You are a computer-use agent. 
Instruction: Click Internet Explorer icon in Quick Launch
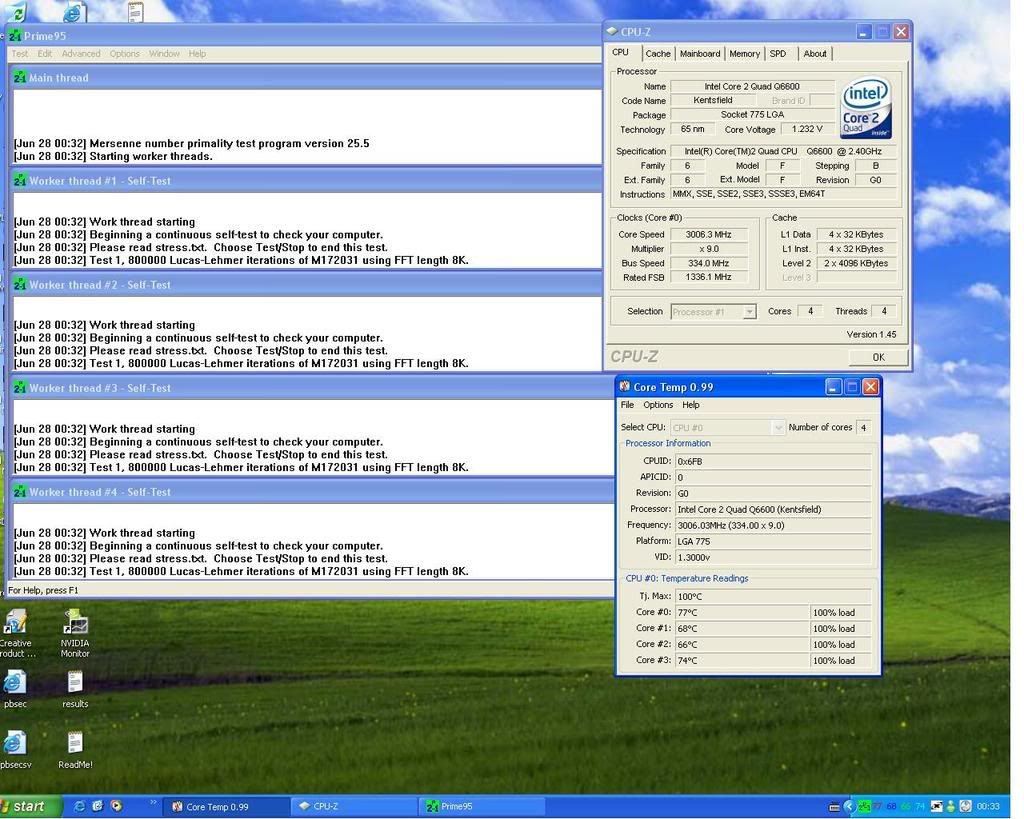[80, 806]
